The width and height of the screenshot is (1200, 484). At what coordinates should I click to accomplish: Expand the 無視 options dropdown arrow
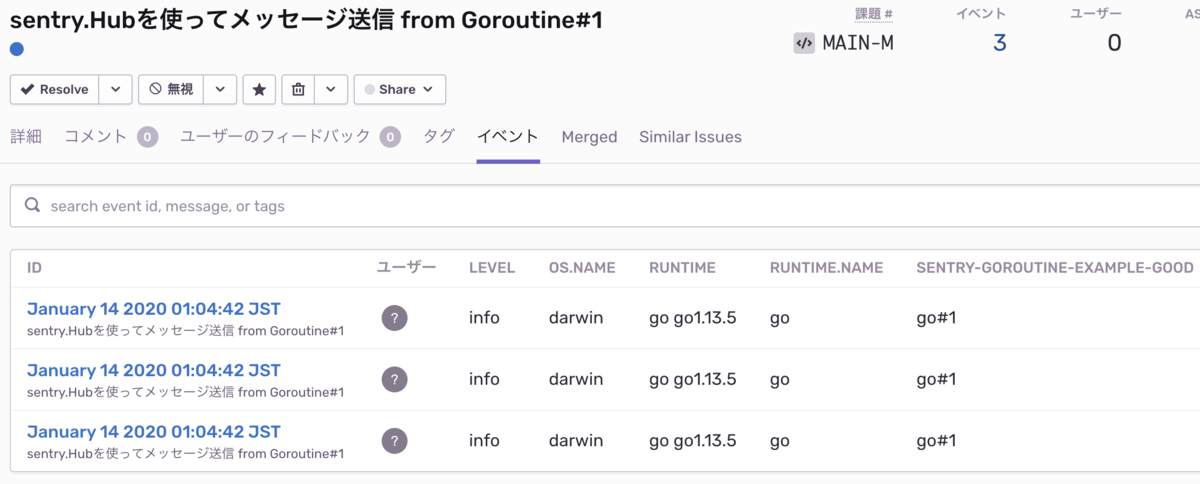tap(220, 89)
